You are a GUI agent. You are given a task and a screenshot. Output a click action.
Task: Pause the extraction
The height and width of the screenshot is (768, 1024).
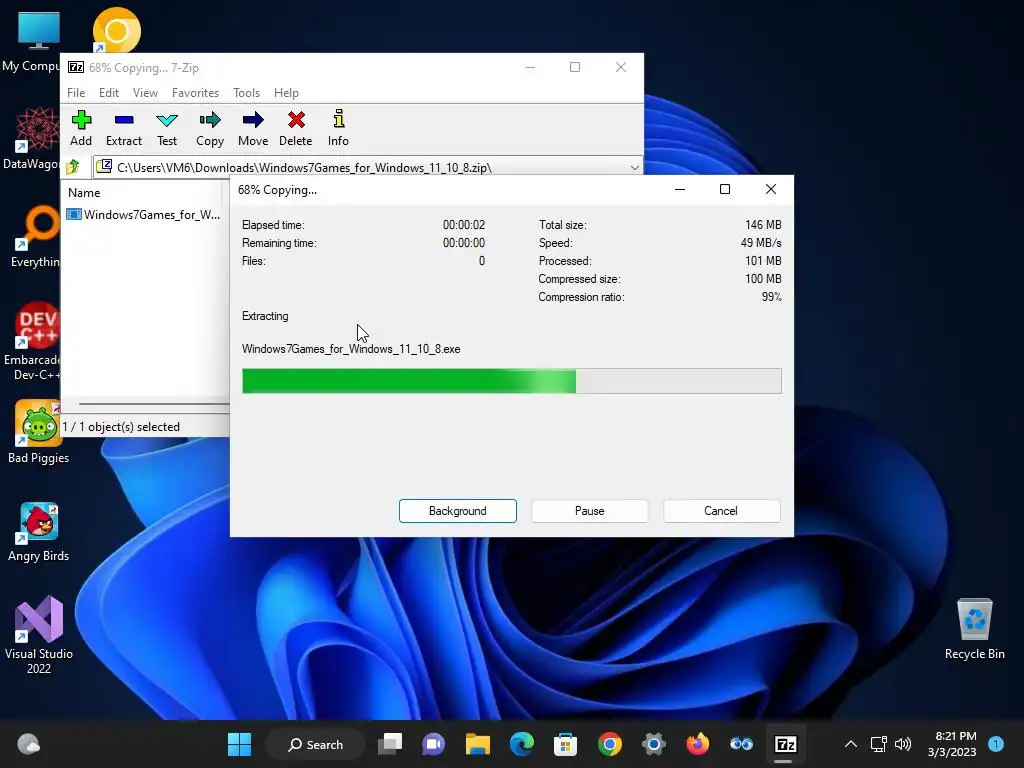pyautogui.click(x=590, y=511)
